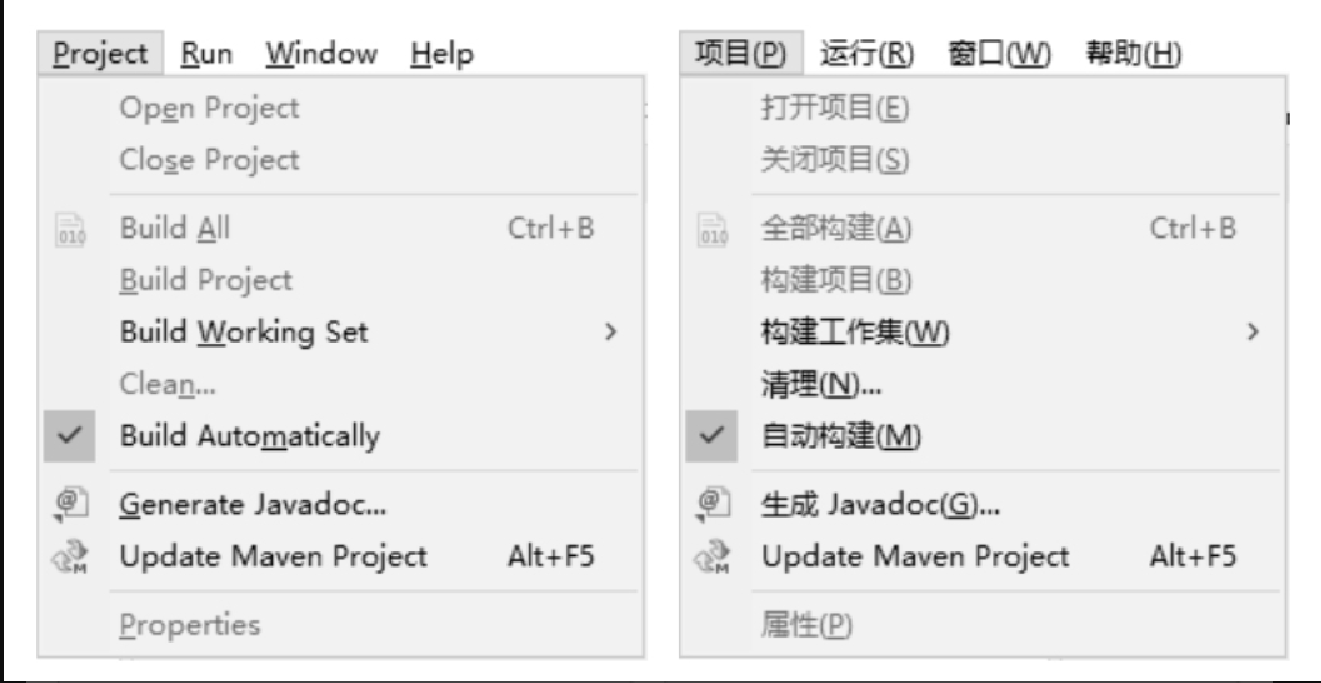The image size is (1321, 683).
Task: Expand the Build Working Set submenu arrow
Action: tap(610, 331)
